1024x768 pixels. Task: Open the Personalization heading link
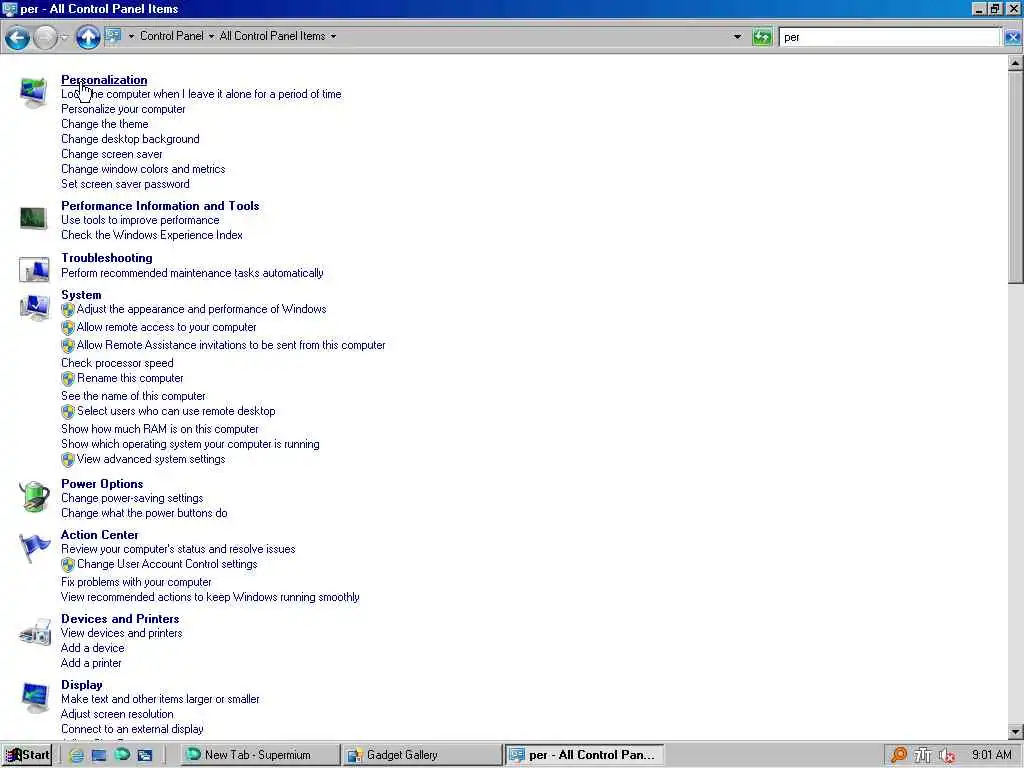tap(104, 80)
